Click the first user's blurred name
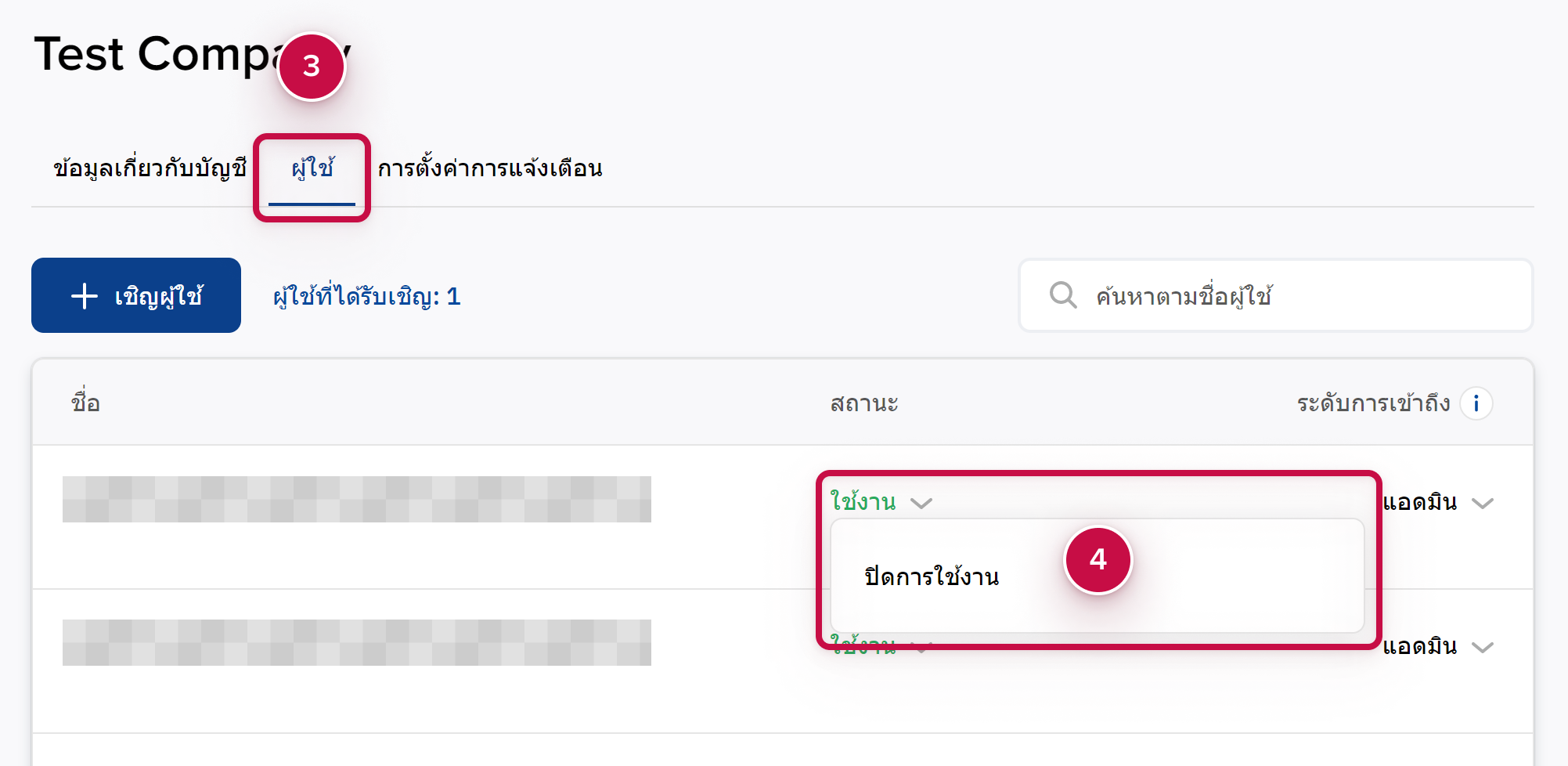Screen dimensions: 1568x766 356,499
